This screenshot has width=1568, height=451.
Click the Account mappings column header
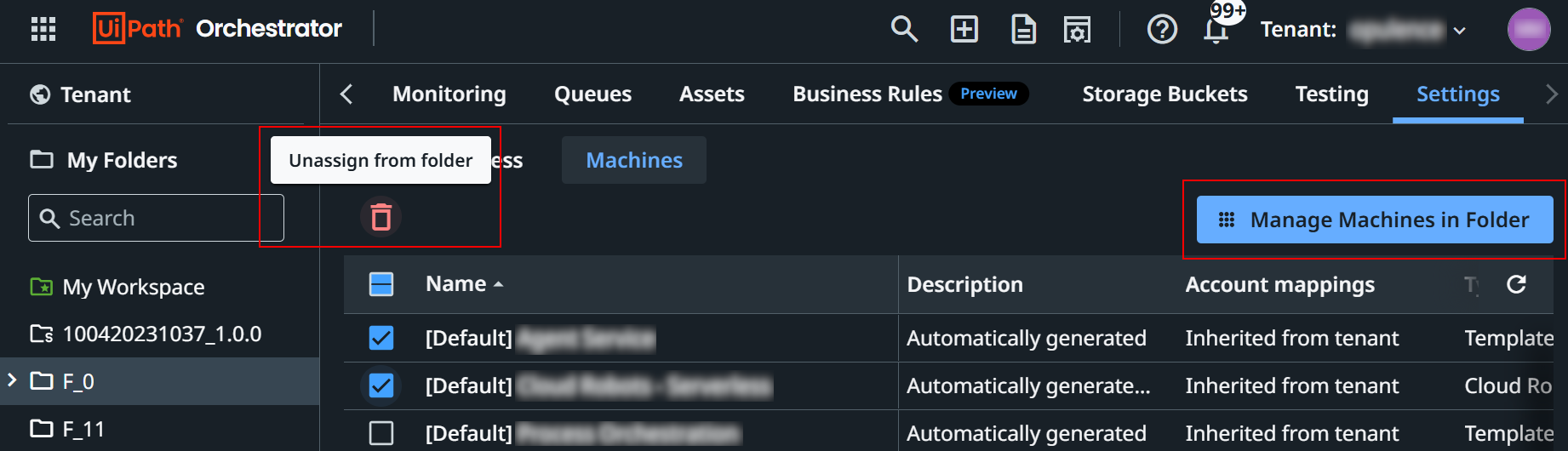(x=1279, y=284)
